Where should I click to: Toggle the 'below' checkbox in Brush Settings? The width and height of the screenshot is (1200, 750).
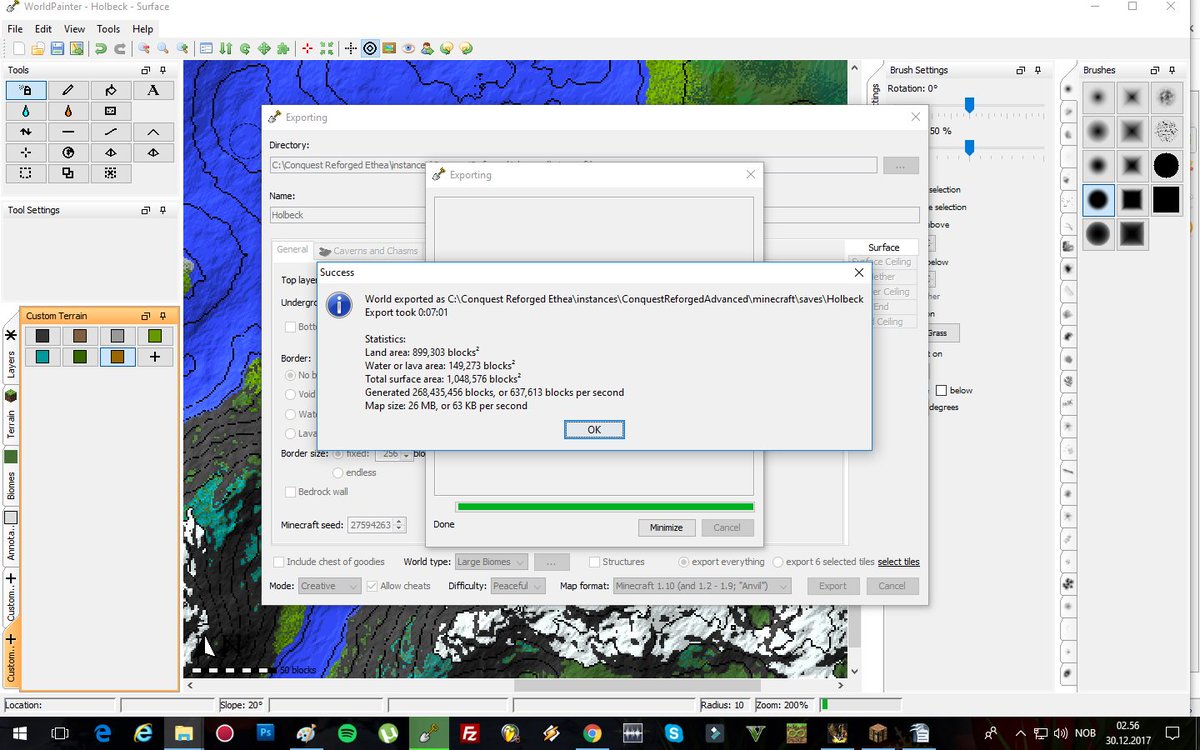tap(941, 390)
